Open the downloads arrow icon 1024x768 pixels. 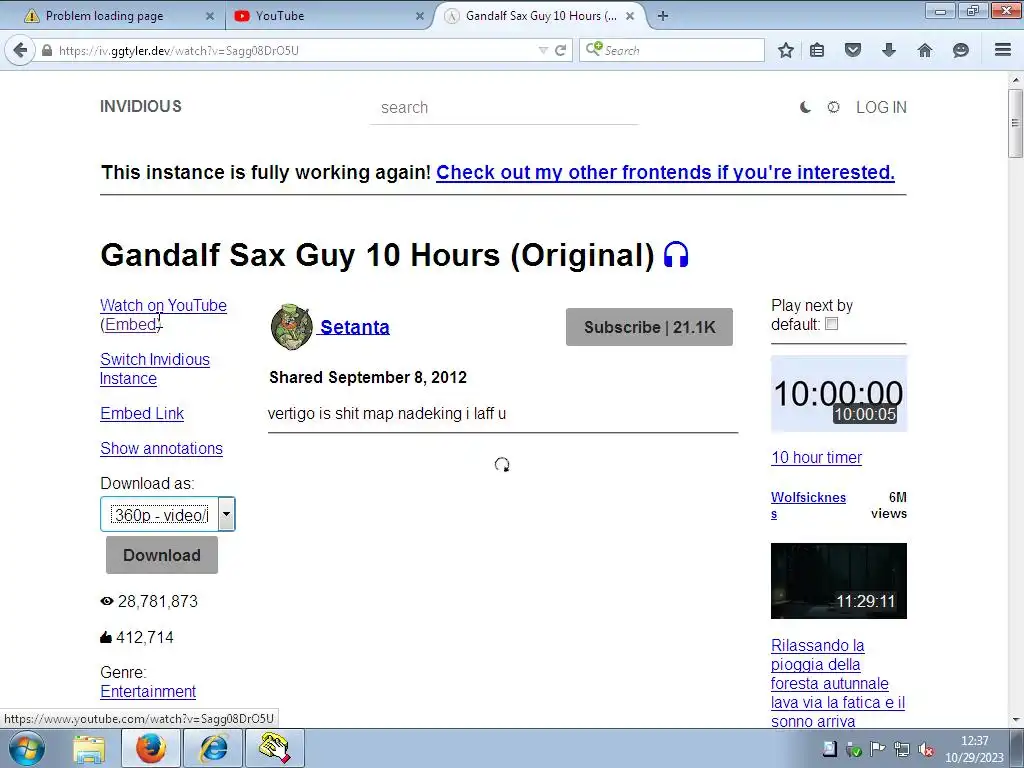[x=889, y=50]
